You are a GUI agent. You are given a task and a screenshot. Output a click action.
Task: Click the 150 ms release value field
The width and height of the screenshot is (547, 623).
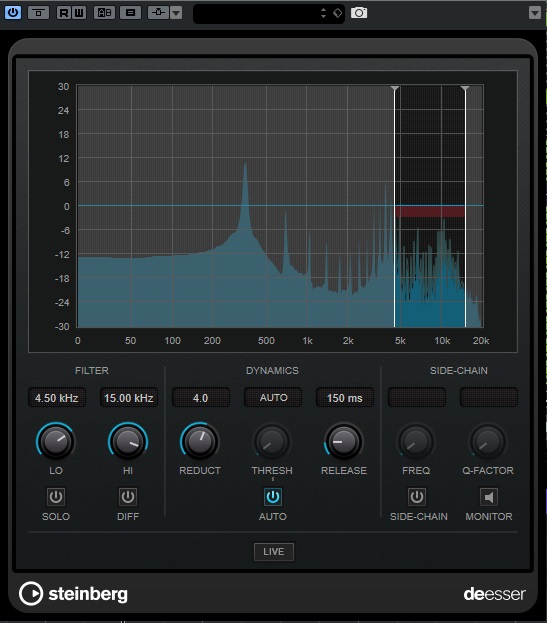345,398
